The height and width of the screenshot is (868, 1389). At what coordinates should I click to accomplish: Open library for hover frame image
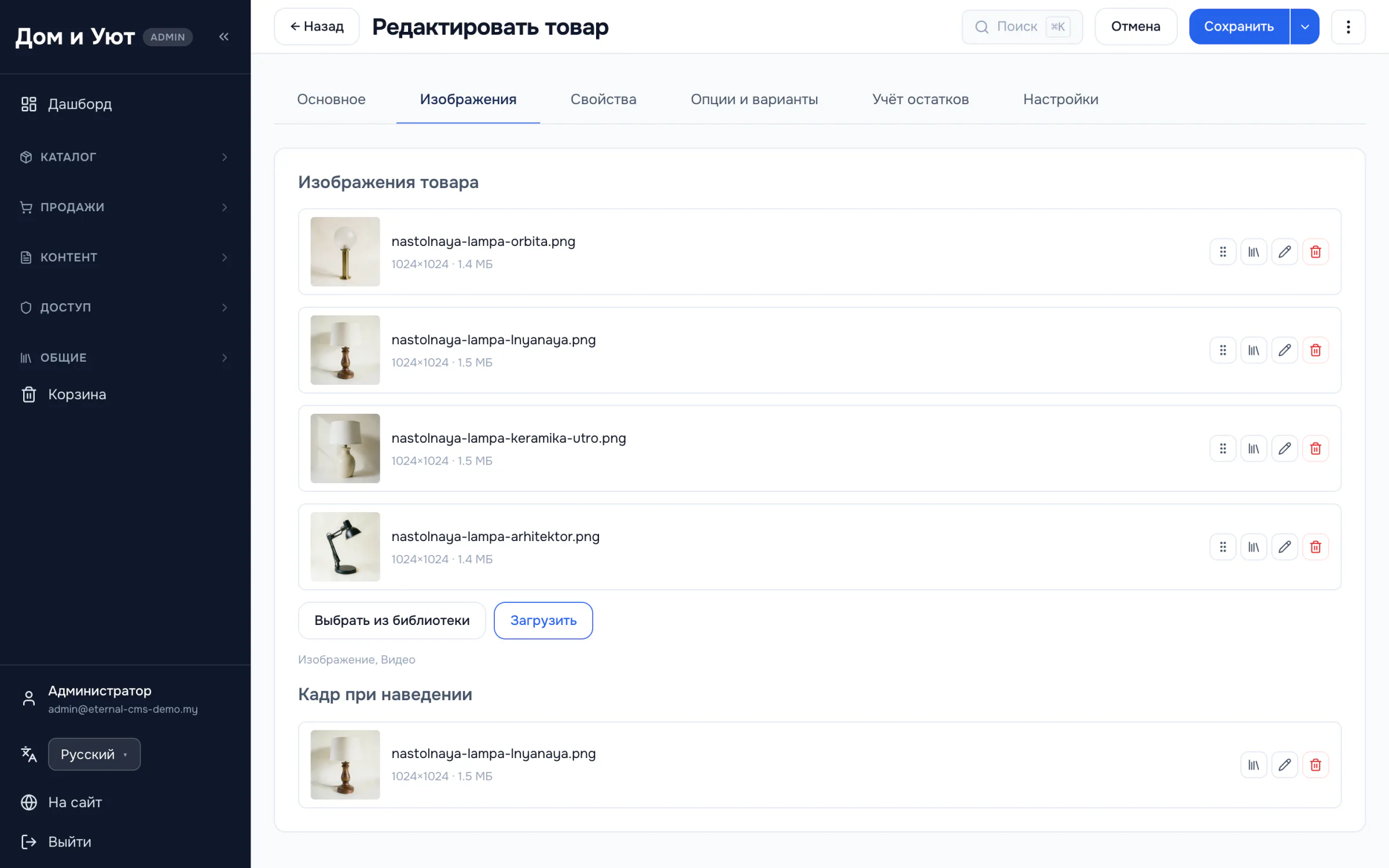click(x=1254, y=765)
